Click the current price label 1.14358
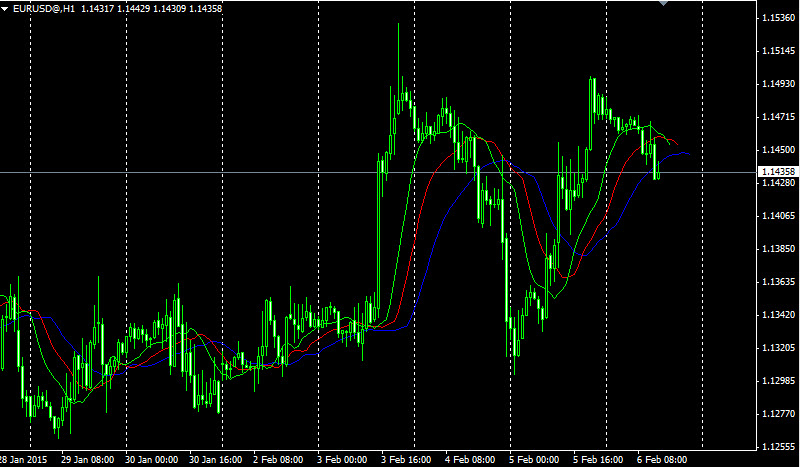Image resolution: width=801 pixels, height=467 pixels. (x=779, y=172)
